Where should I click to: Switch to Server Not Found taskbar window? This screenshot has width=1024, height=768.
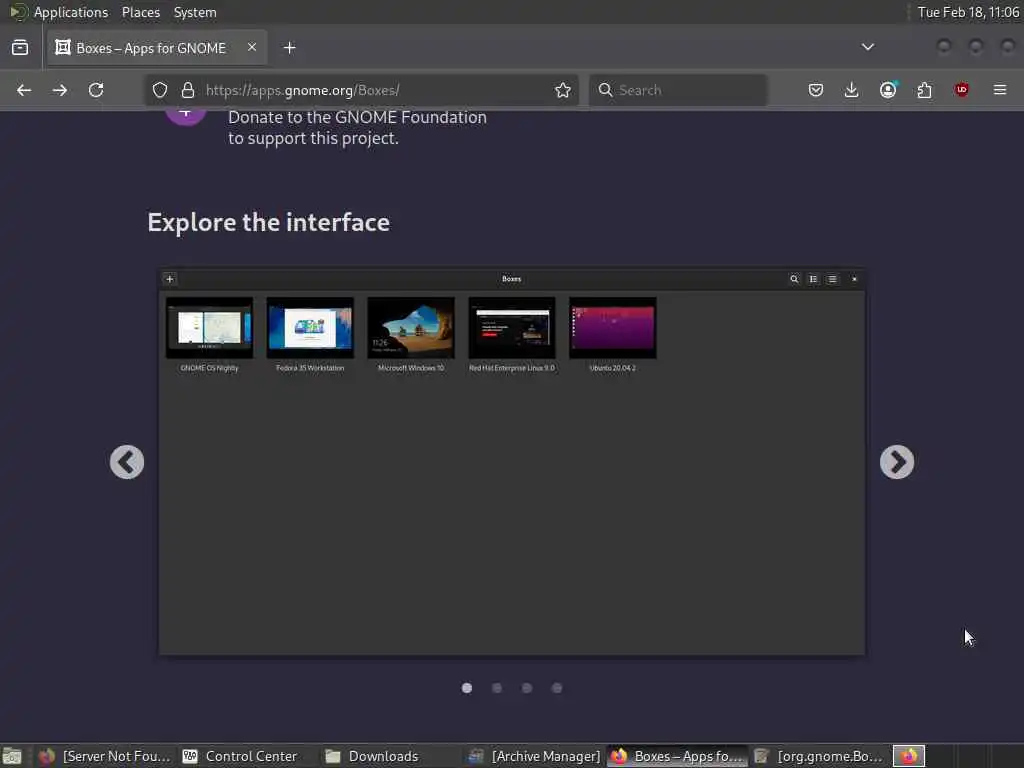click(x=104, y=756)
